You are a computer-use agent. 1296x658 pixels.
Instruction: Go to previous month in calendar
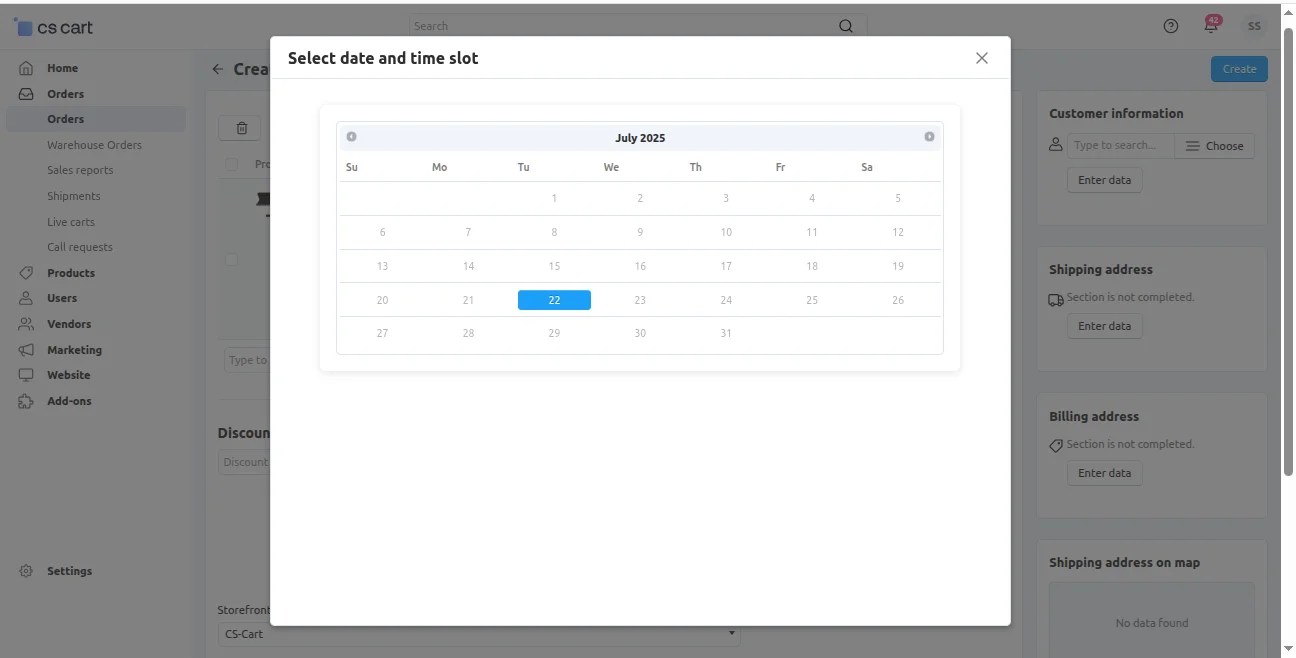(x=351, y=137)
